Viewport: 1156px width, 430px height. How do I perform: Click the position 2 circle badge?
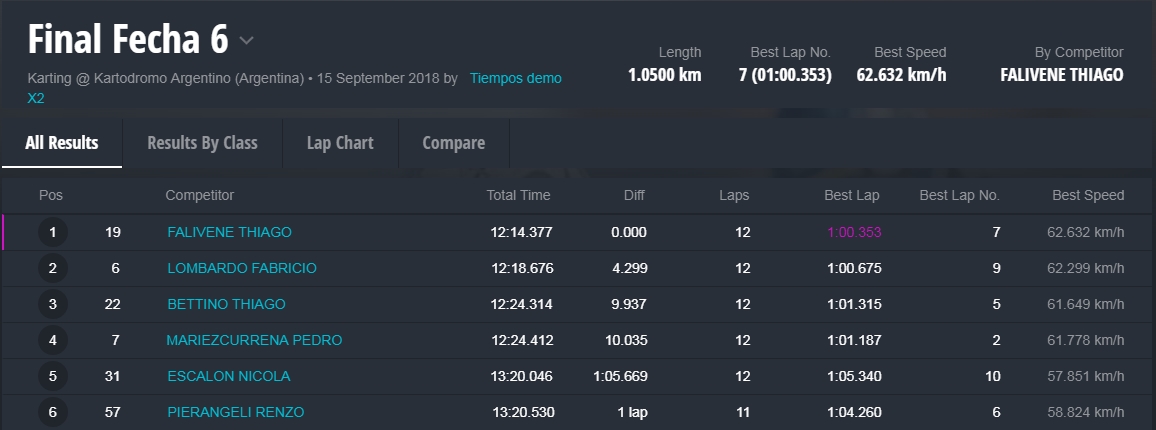click(x=52, y=269)
